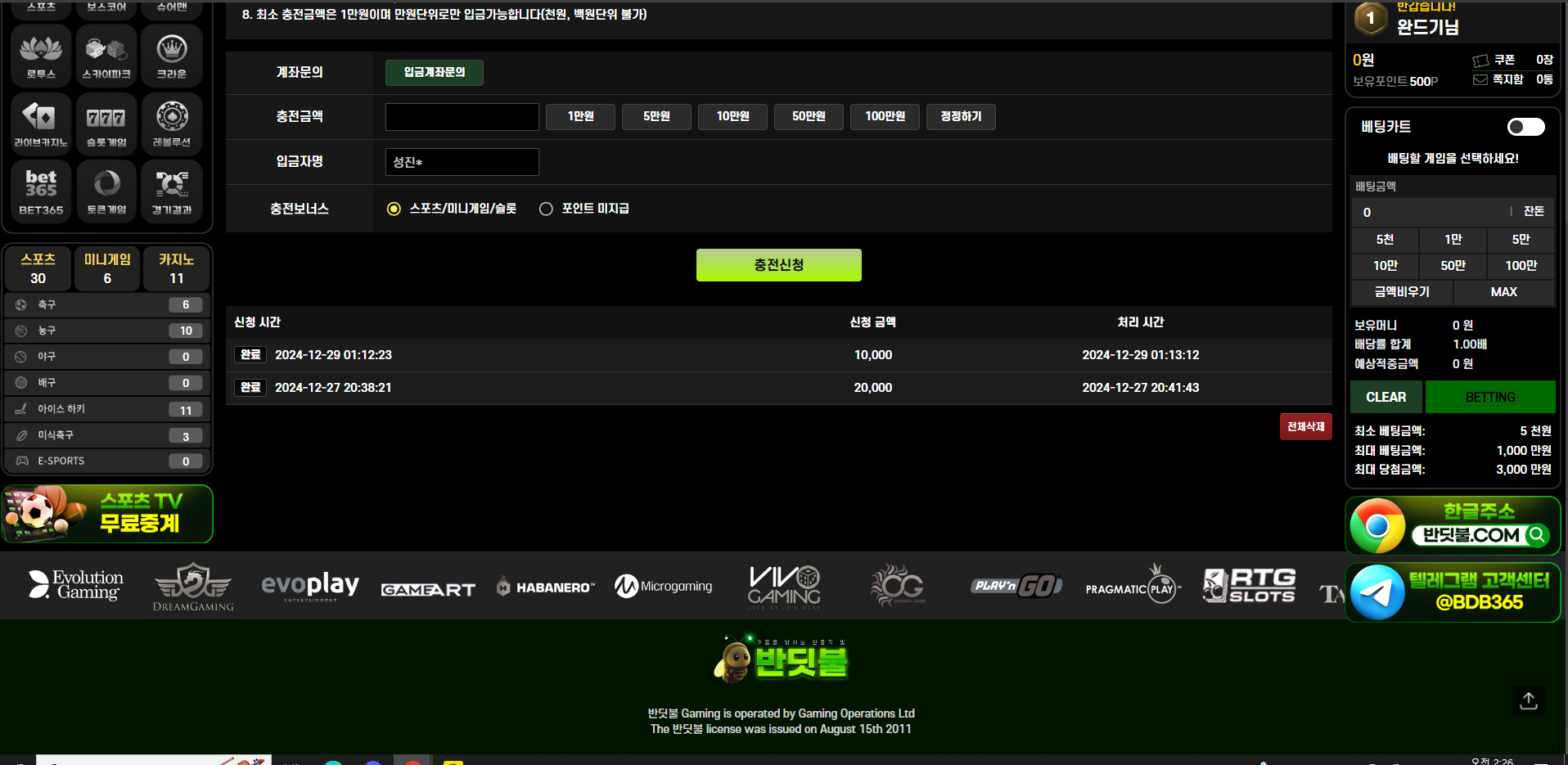Open the 경기결과 results icon
This screenshot has height=765, width=1568.
pos(172,191)
